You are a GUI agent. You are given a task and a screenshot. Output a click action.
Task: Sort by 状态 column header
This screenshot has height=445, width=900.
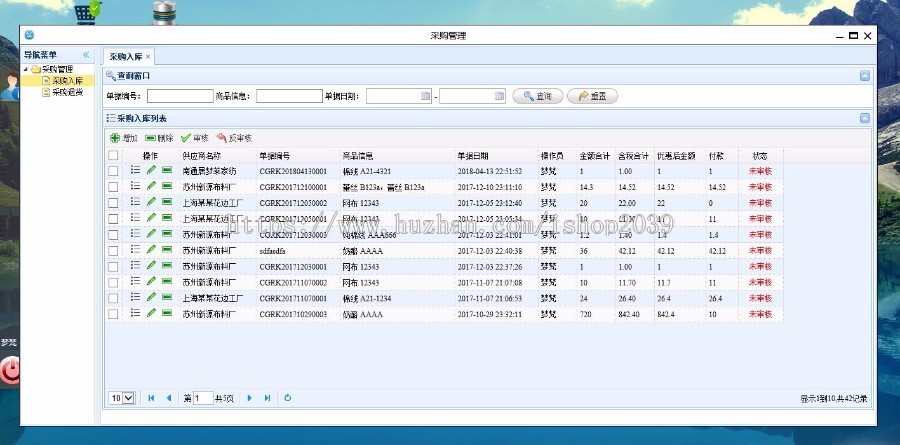point(760,156)
